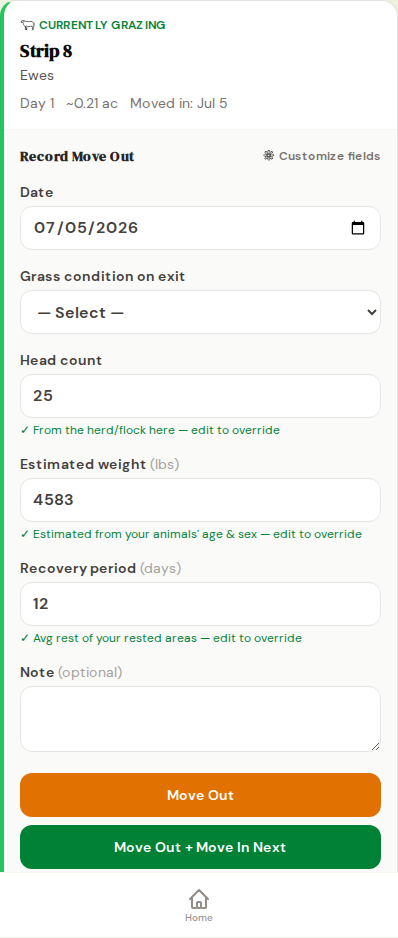
Task: Click the Move Out orange button
Action: click(200, 795)
